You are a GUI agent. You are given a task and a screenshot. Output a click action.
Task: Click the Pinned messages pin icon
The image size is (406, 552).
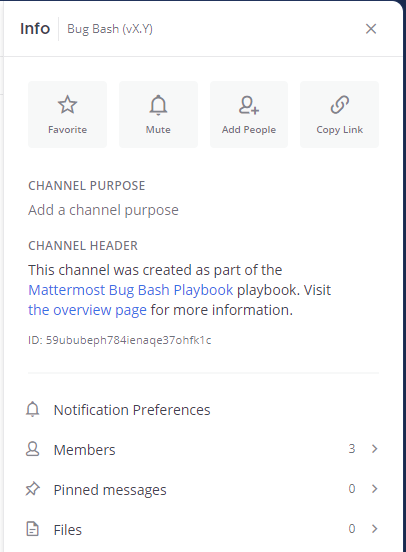(33, 489)
